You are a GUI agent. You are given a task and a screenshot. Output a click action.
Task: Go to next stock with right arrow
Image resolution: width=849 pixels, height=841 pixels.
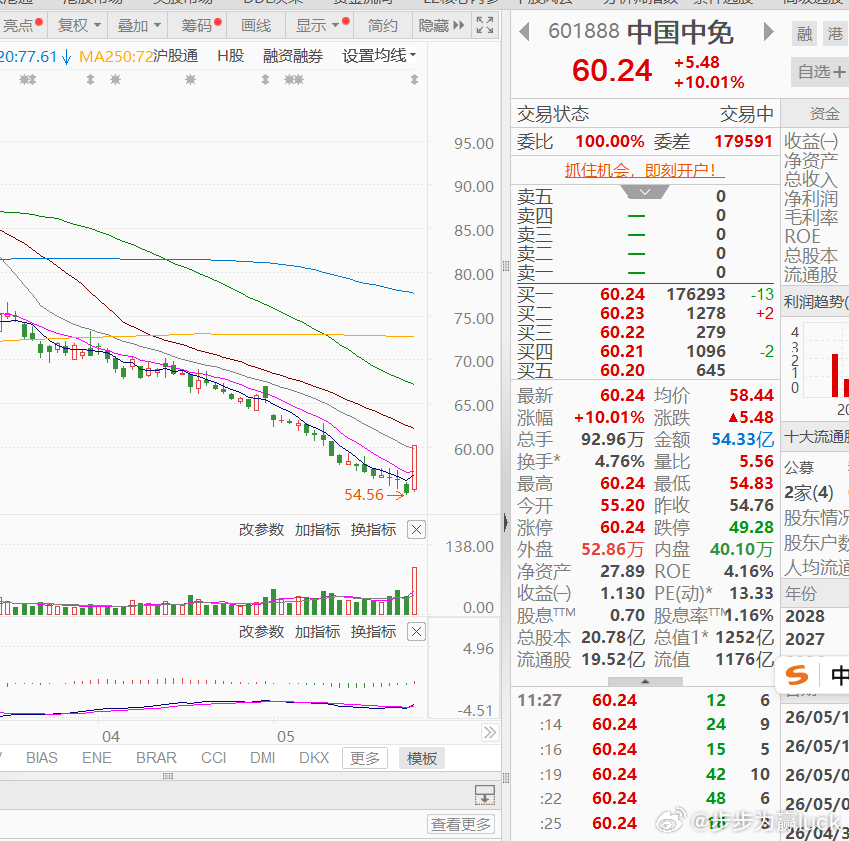coord(768,31)
